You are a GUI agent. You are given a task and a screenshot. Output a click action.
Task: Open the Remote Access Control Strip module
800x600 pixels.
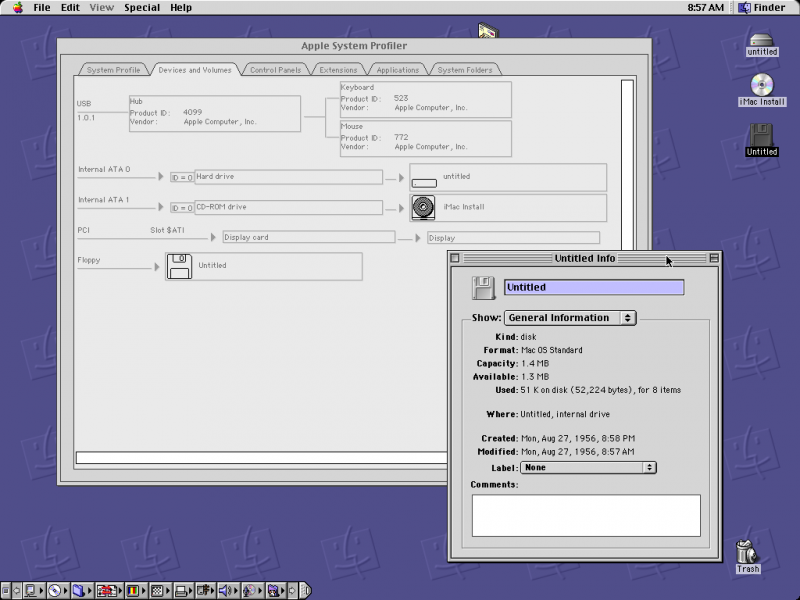click(x=204, y=591)
